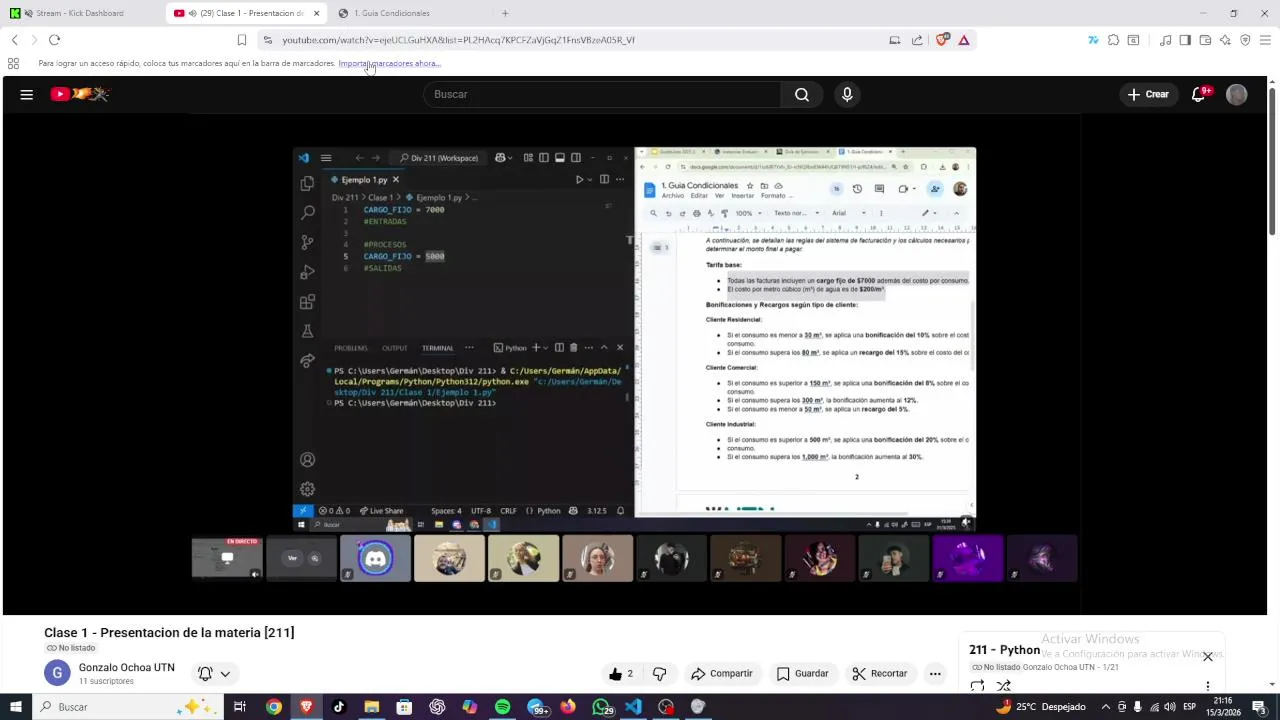
Task: Open the Brave Shields lion icon
Action: coord(942,40)
